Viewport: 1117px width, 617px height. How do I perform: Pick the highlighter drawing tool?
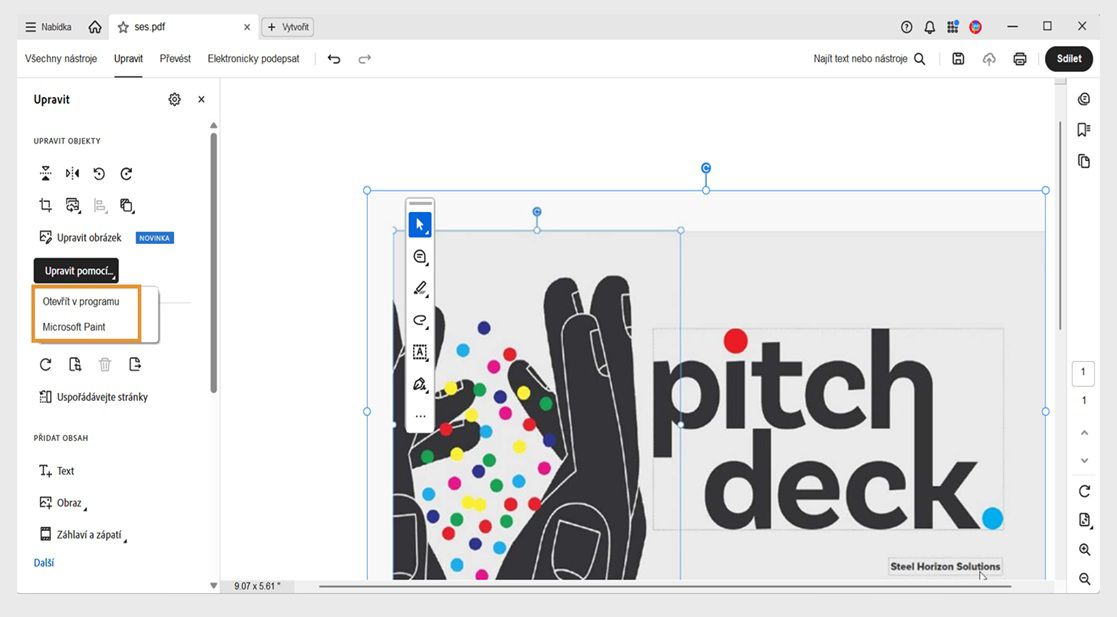pos(420,289)
